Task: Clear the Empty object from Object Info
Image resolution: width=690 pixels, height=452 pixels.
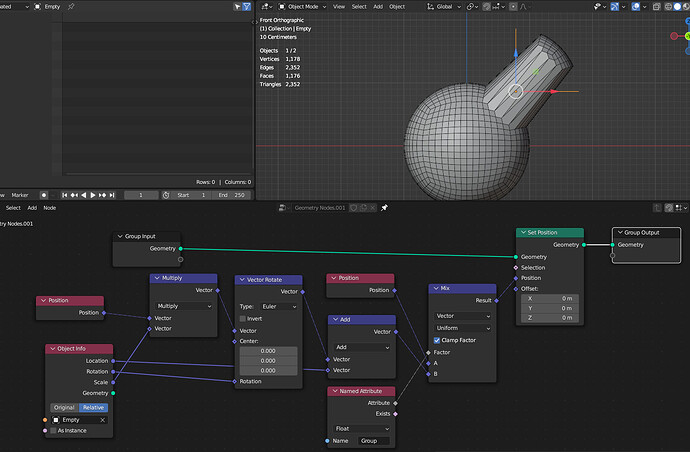Action: coord(103,420)
